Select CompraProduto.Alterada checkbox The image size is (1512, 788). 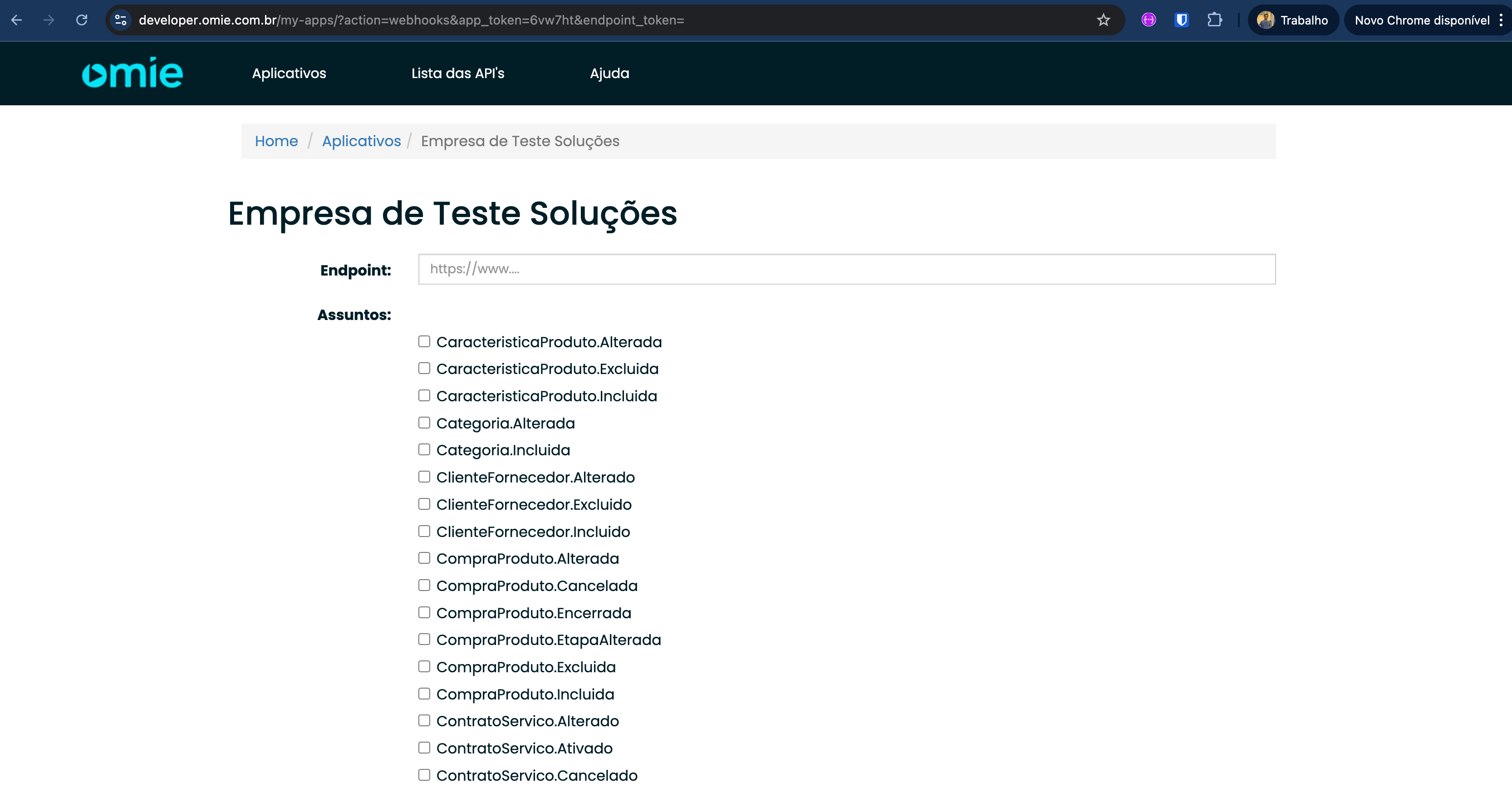[424, 558]
